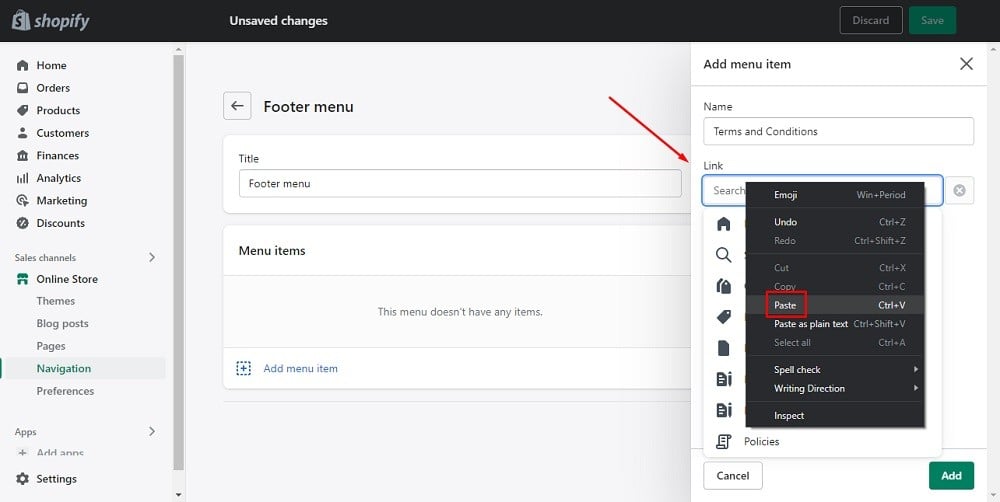Expand the Sales channels section
This screenshot has width=1000, height=502.
(x=152, y=257)
